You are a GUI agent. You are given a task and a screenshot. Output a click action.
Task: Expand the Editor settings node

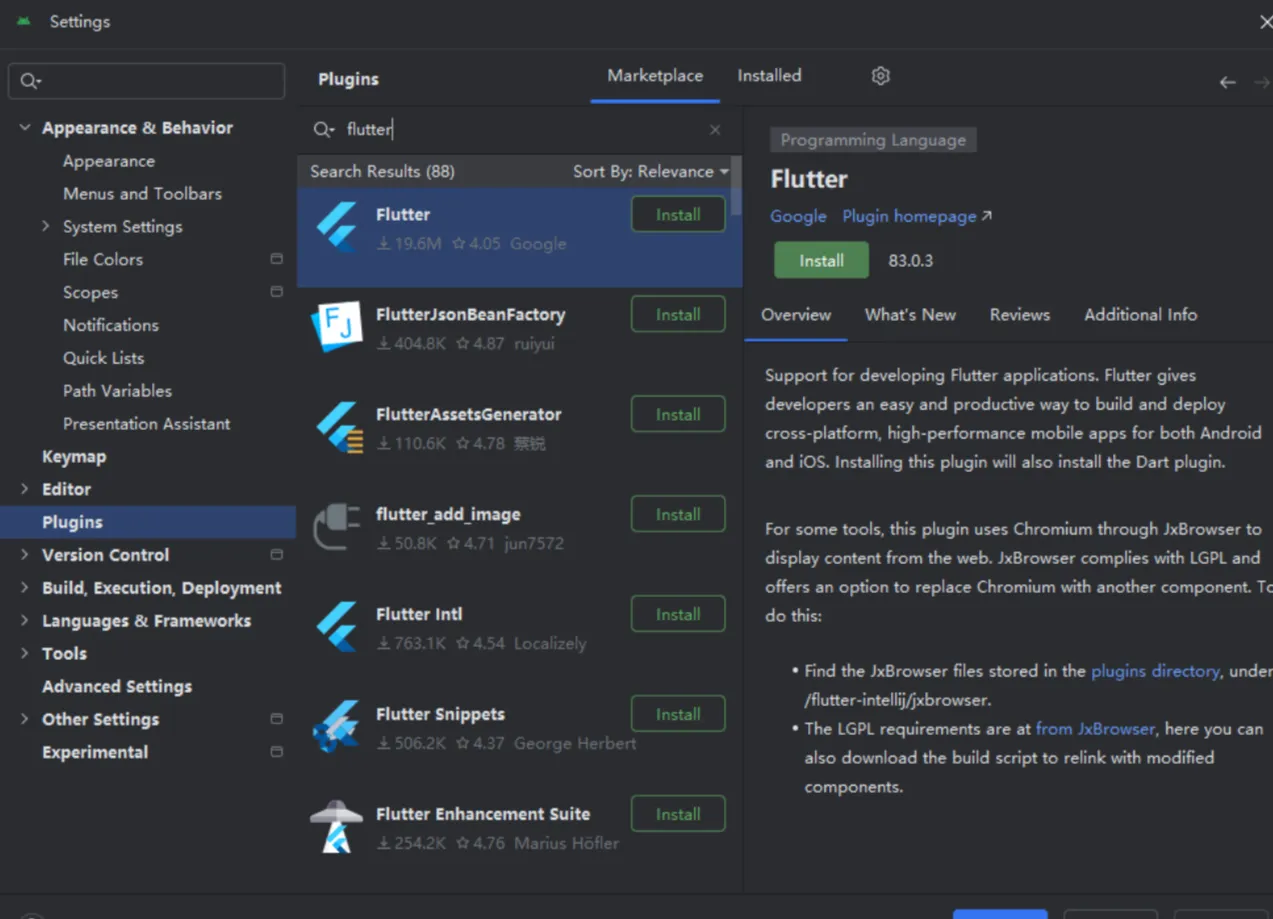[x=25, y=488]
